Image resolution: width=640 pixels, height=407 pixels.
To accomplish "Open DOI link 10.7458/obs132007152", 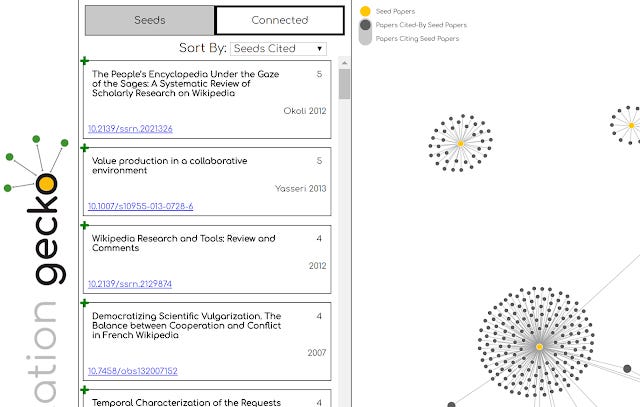I will (133, 371).
